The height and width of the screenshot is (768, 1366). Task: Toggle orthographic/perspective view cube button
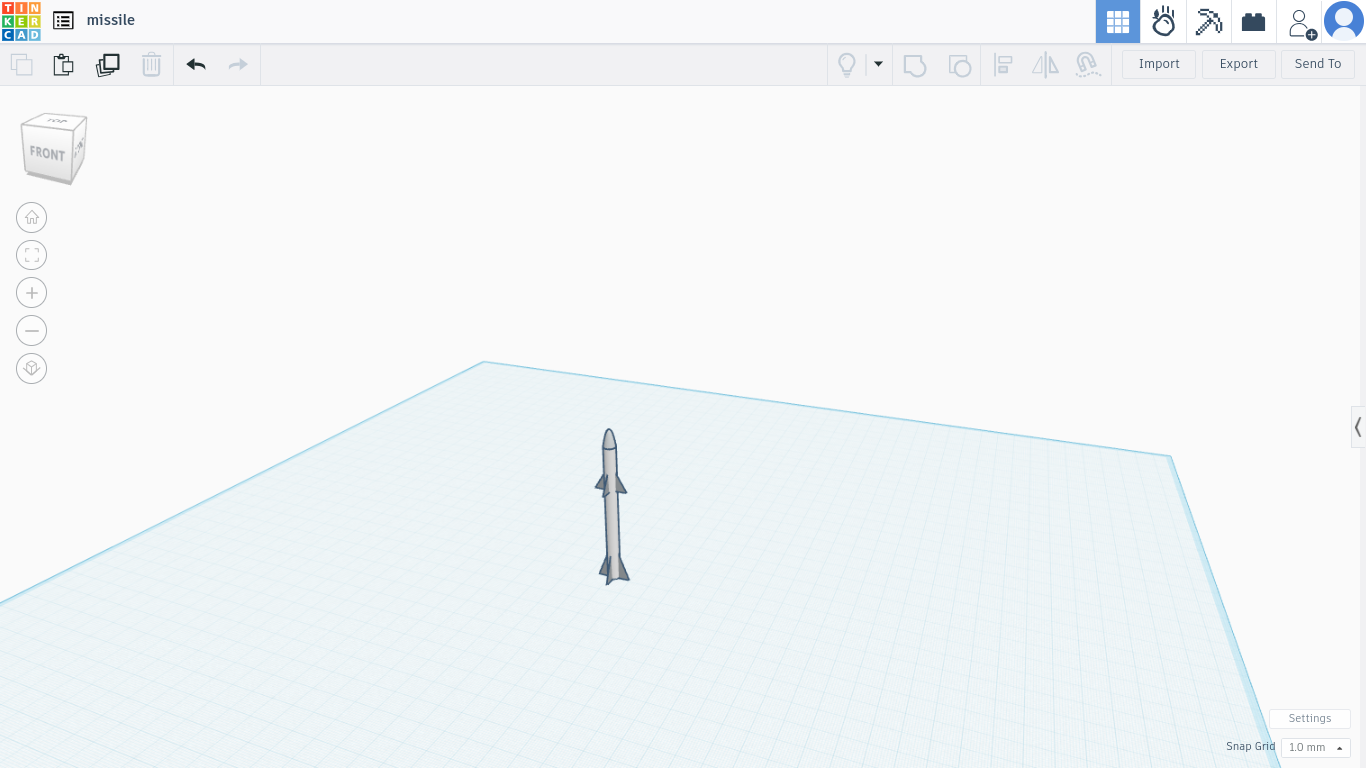[x=32, y=368]
